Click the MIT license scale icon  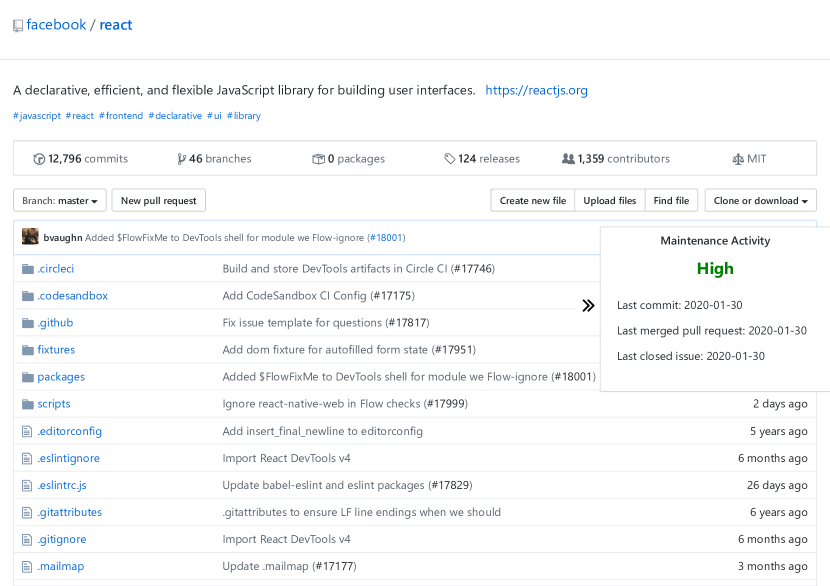738,159
